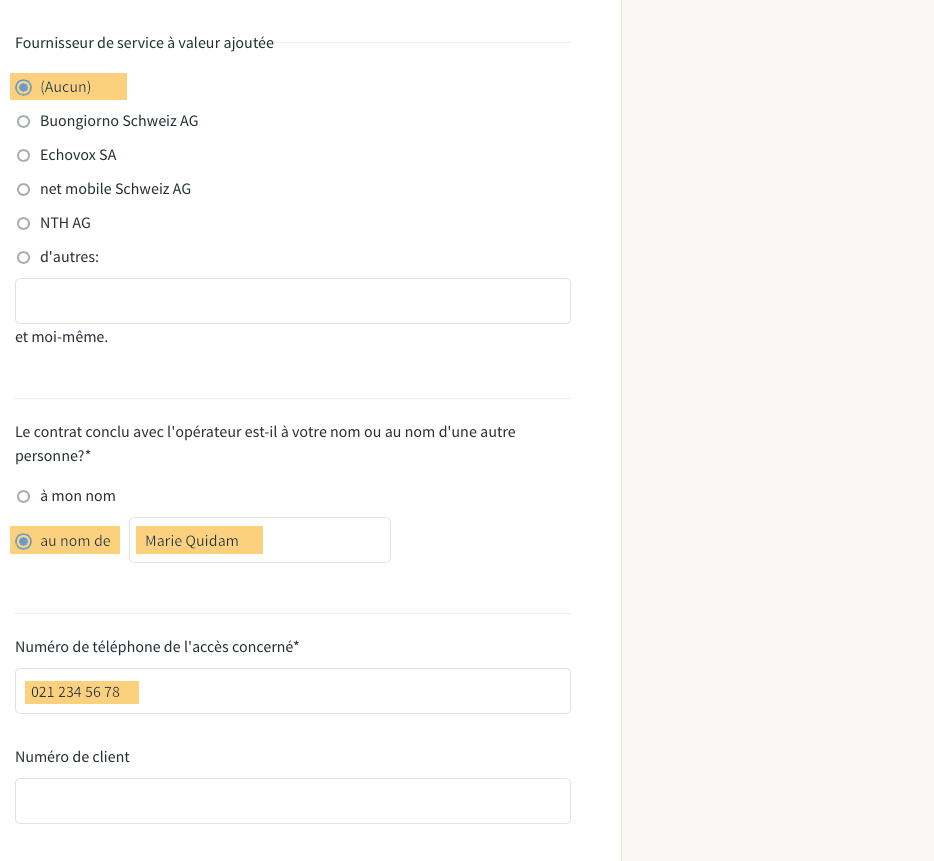Click Numéro de téléphone de l'accès concerné label
The width and height of the screenshot is (934, 861).
(x=157, y=647)
